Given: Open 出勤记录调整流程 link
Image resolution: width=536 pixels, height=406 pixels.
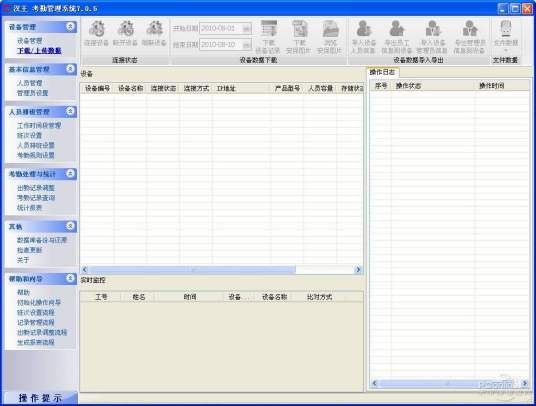Looking at the screenshot, I should click(x=42, y=332).
